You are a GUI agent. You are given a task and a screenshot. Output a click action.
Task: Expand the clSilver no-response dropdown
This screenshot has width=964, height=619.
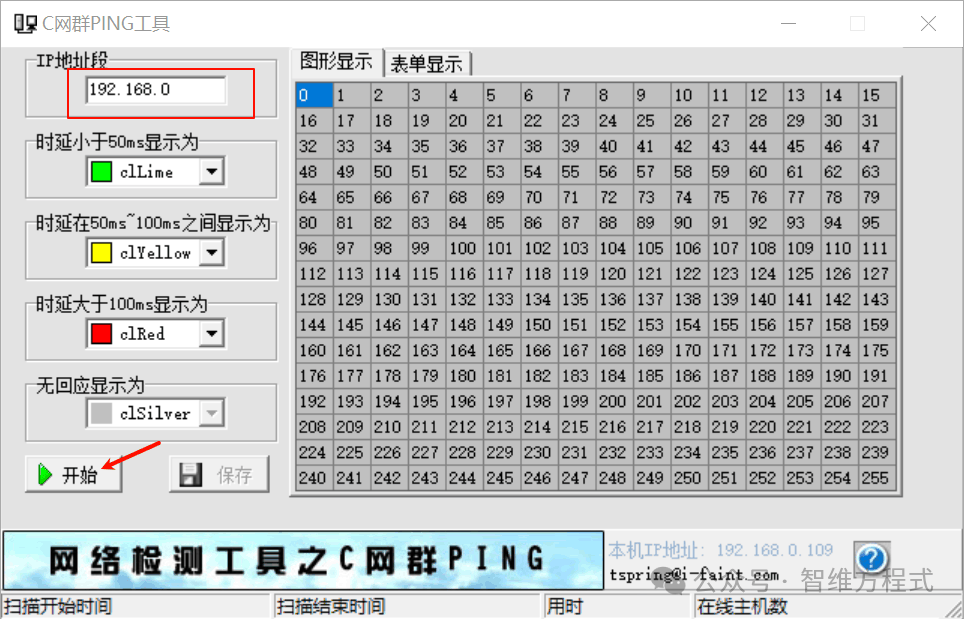coord(211,414)
